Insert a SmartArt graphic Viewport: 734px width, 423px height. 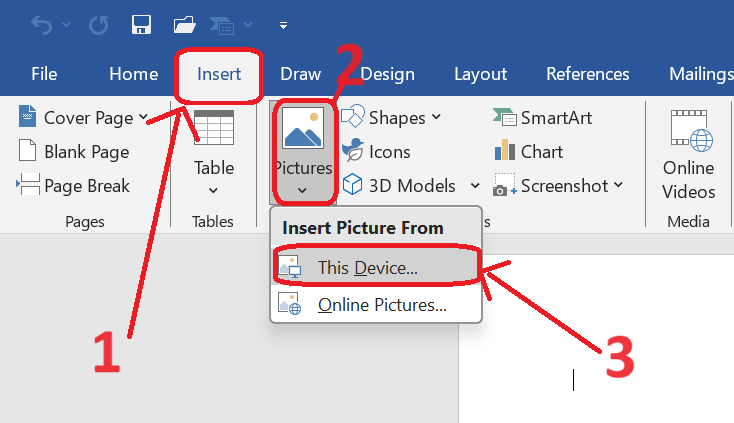pos(543,118)
